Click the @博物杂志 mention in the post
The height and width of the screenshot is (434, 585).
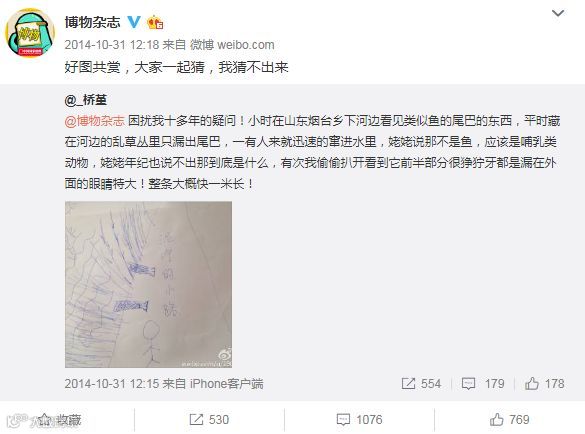pyautogui.click(x=95, y=121)
